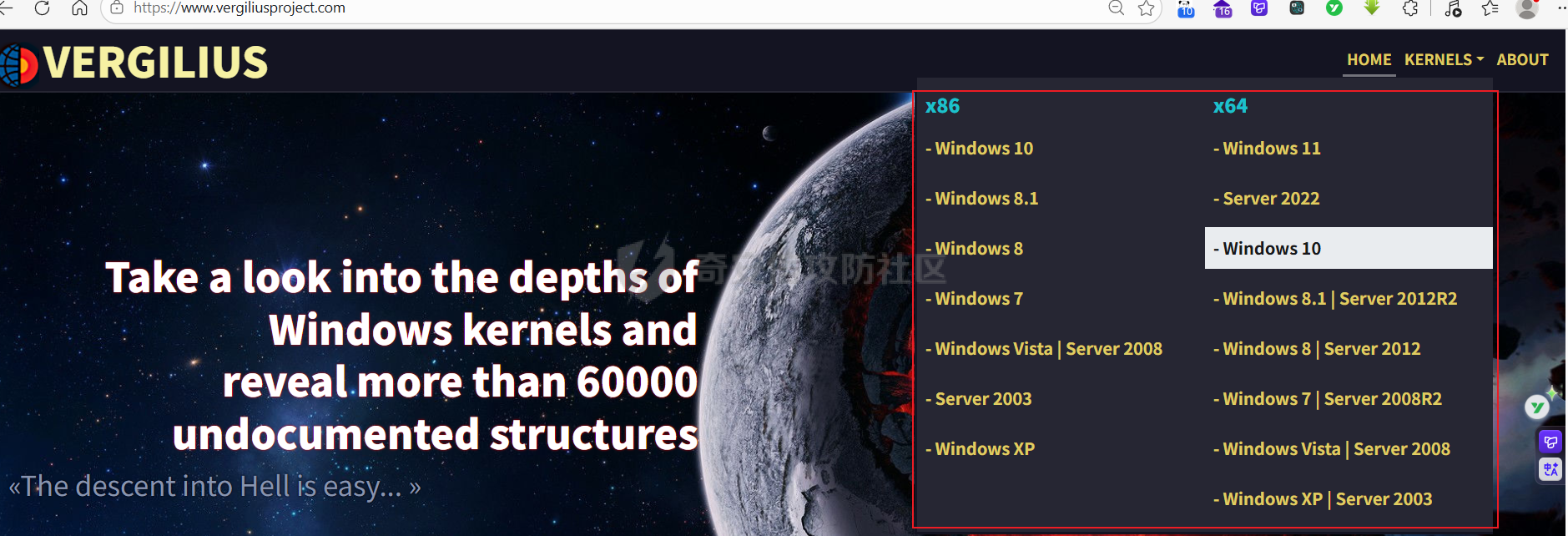
Task: Click the green download arrow extension
Action: coord(1372,8)
